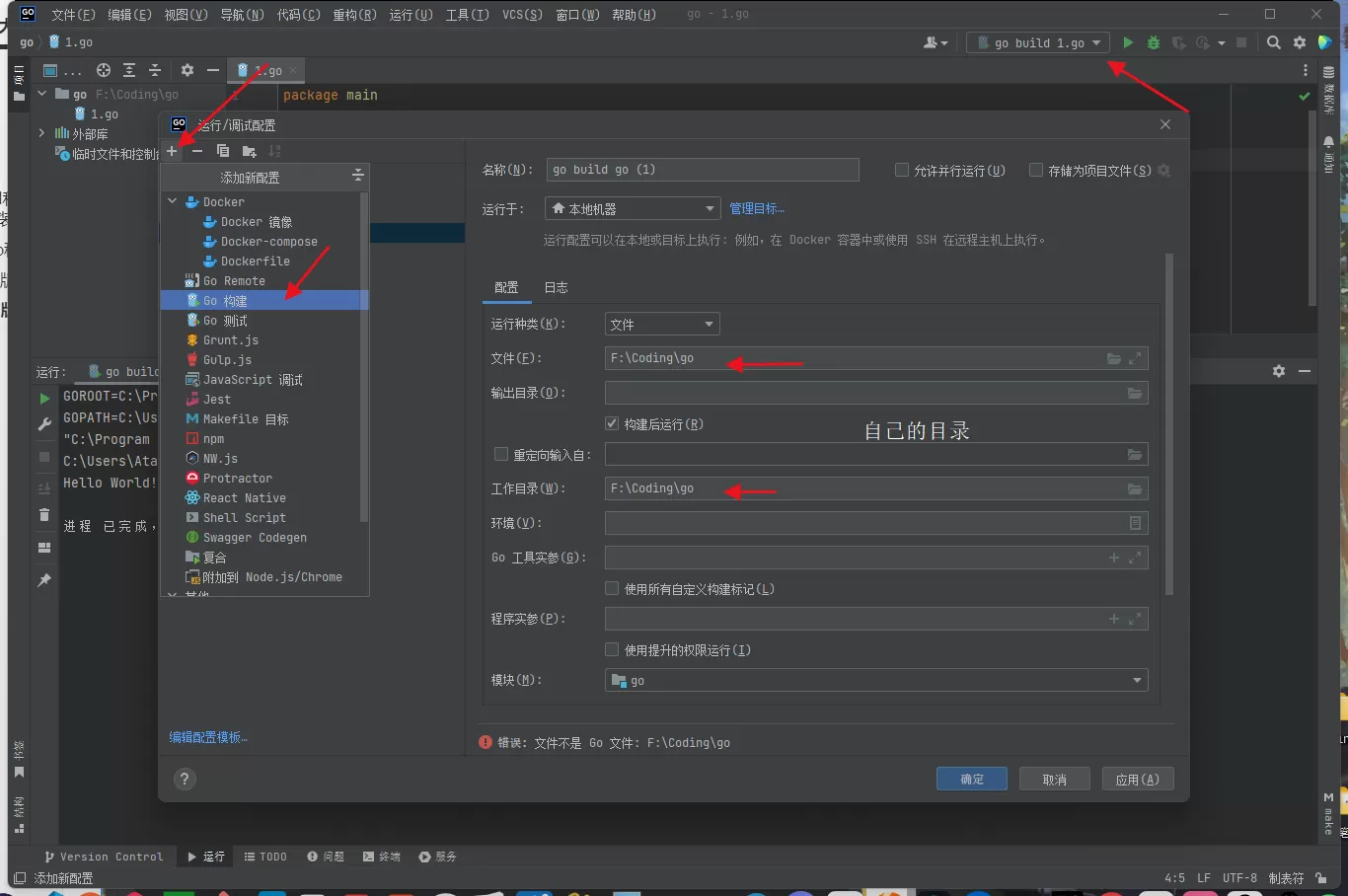Click the configuration type list scrollbar
This screenshot has width=1348, height=896.
pos(364,356)
